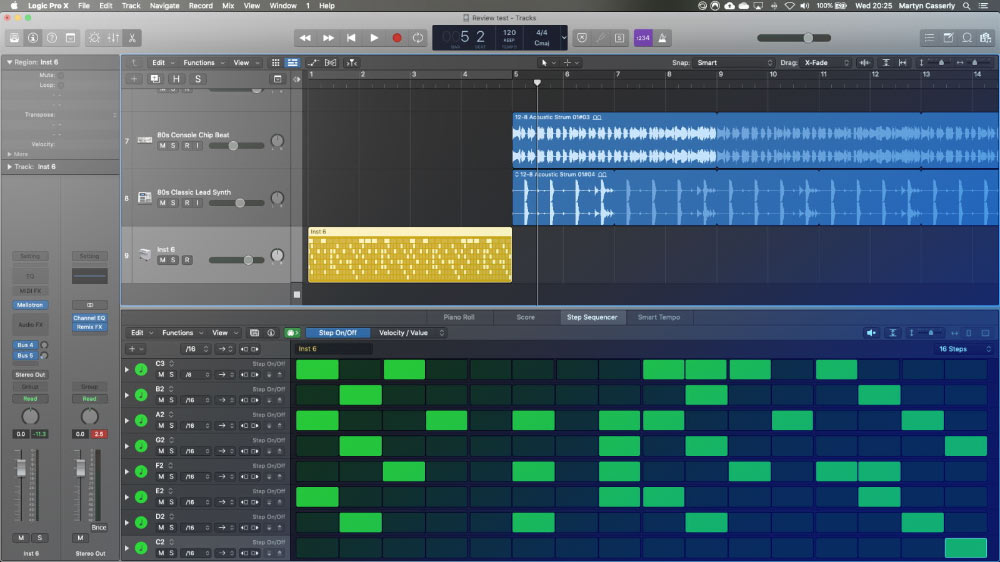Select 12-8 Acoustic Strum 01#03 audio region

point(755,140)
